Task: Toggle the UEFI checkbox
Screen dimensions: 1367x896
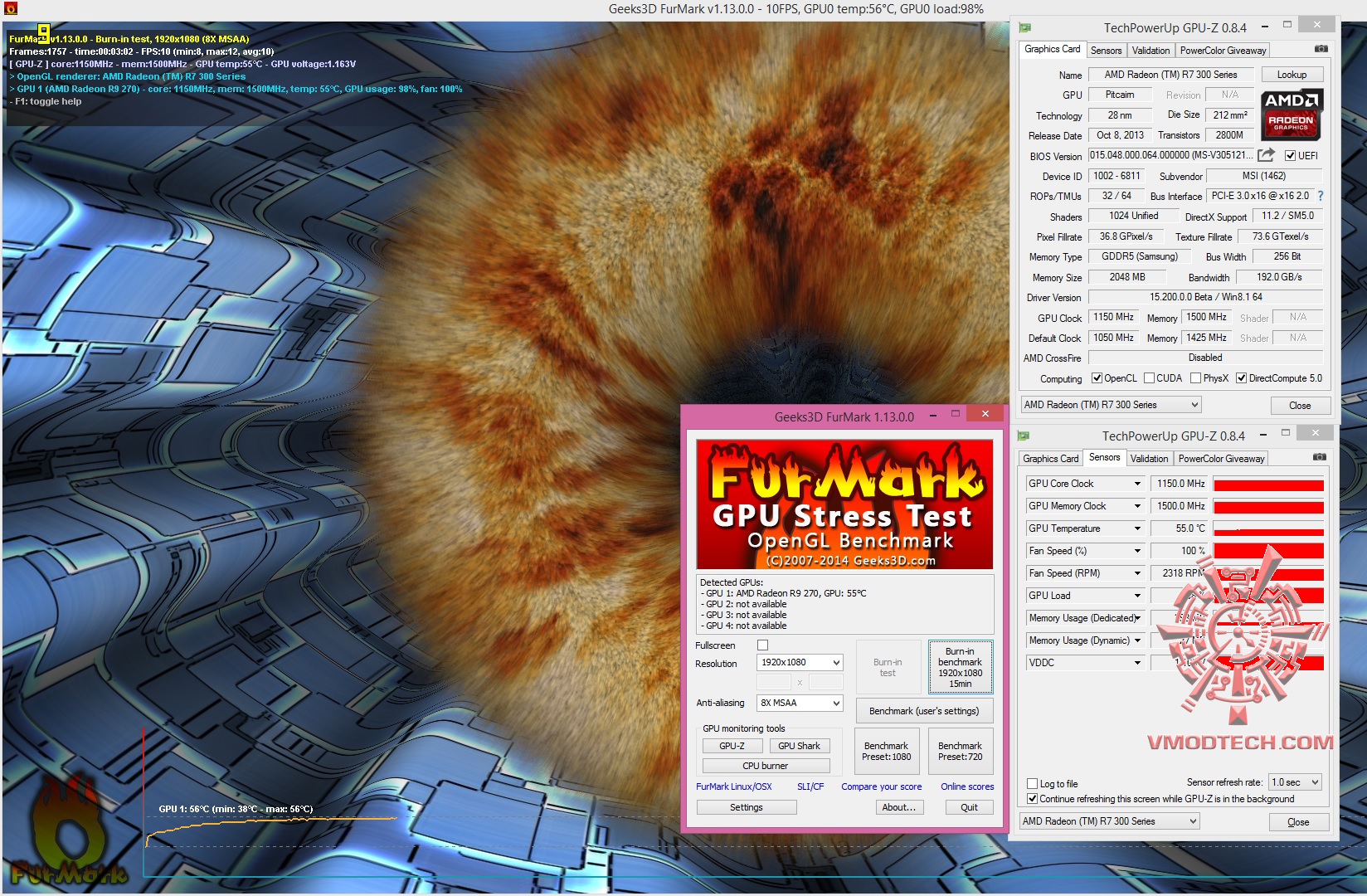Action: click(x=1290, y=156)
